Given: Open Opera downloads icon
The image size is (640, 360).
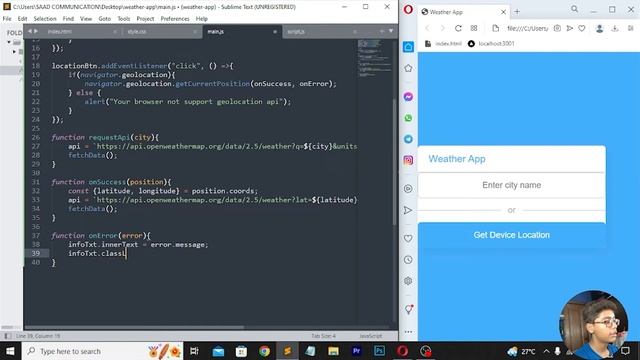Looking at the screenshot, I should (x=615, y=28).
